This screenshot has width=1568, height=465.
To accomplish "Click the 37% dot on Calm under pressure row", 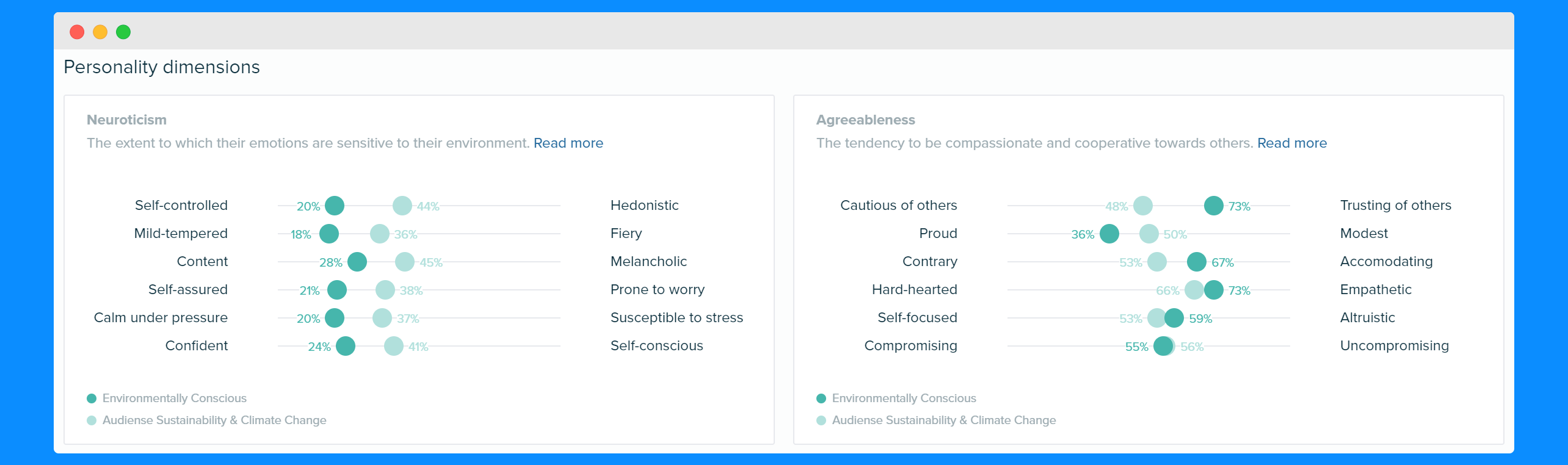I will point(382,318).
